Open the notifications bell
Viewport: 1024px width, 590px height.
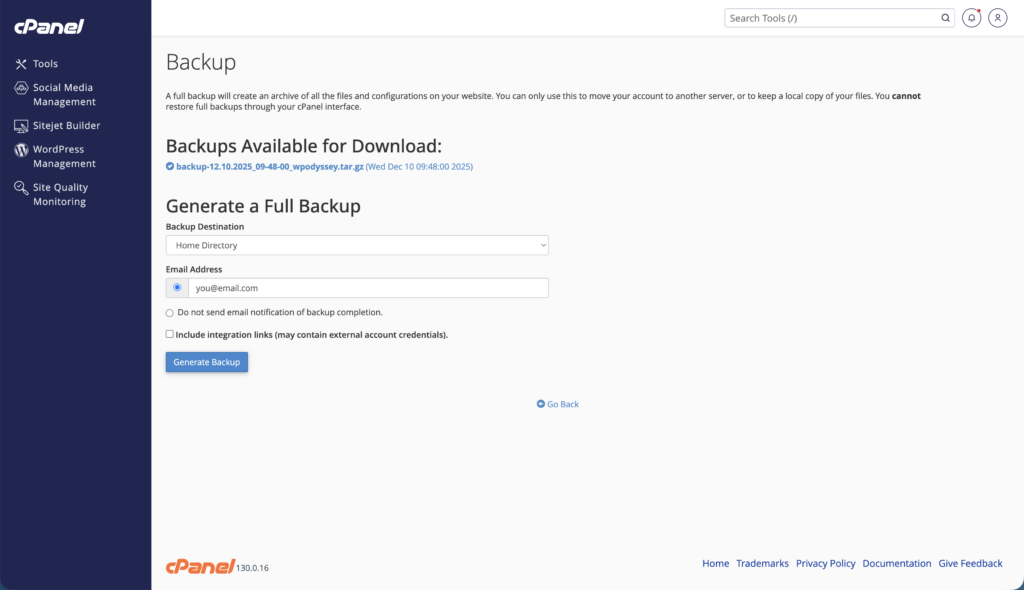(971, 17)
